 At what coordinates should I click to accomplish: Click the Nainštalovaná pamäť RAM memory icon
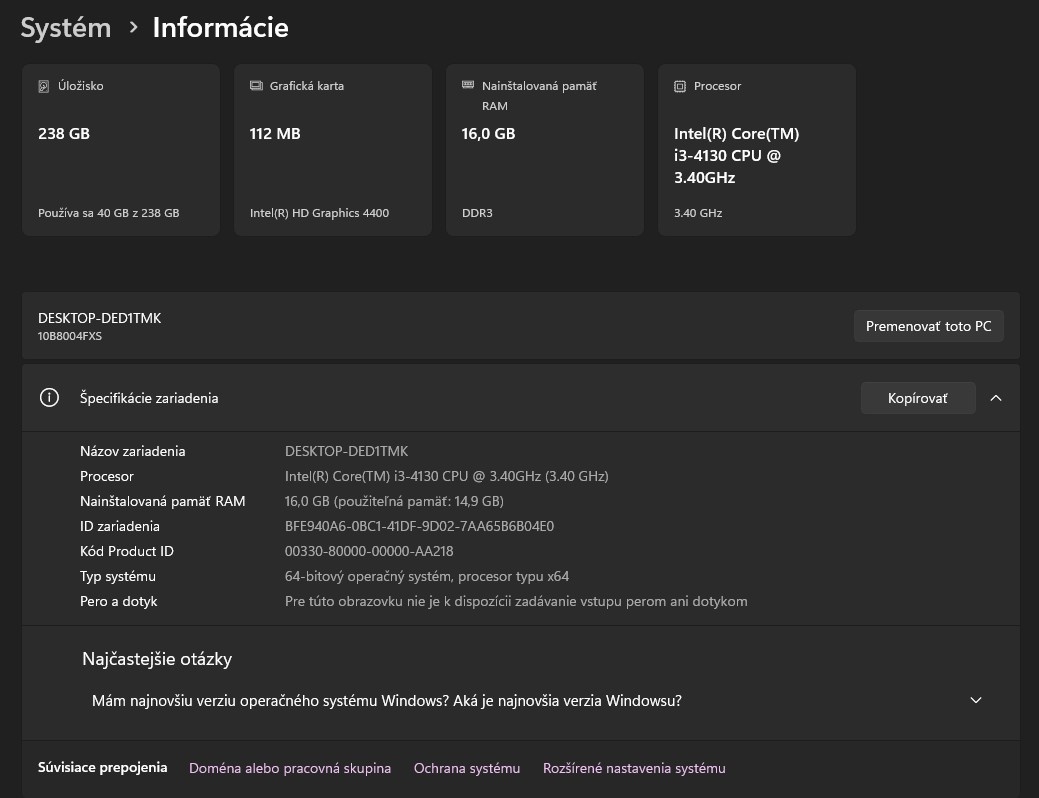[466, 86]
